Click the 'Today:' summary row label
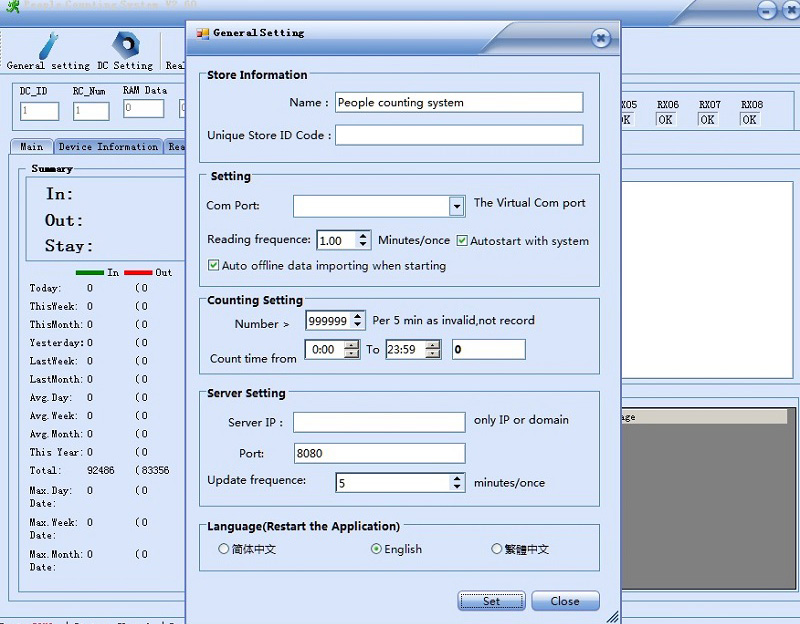Image resolution: width=800 pixels, height=624 pixels. (x=45, y=288)
